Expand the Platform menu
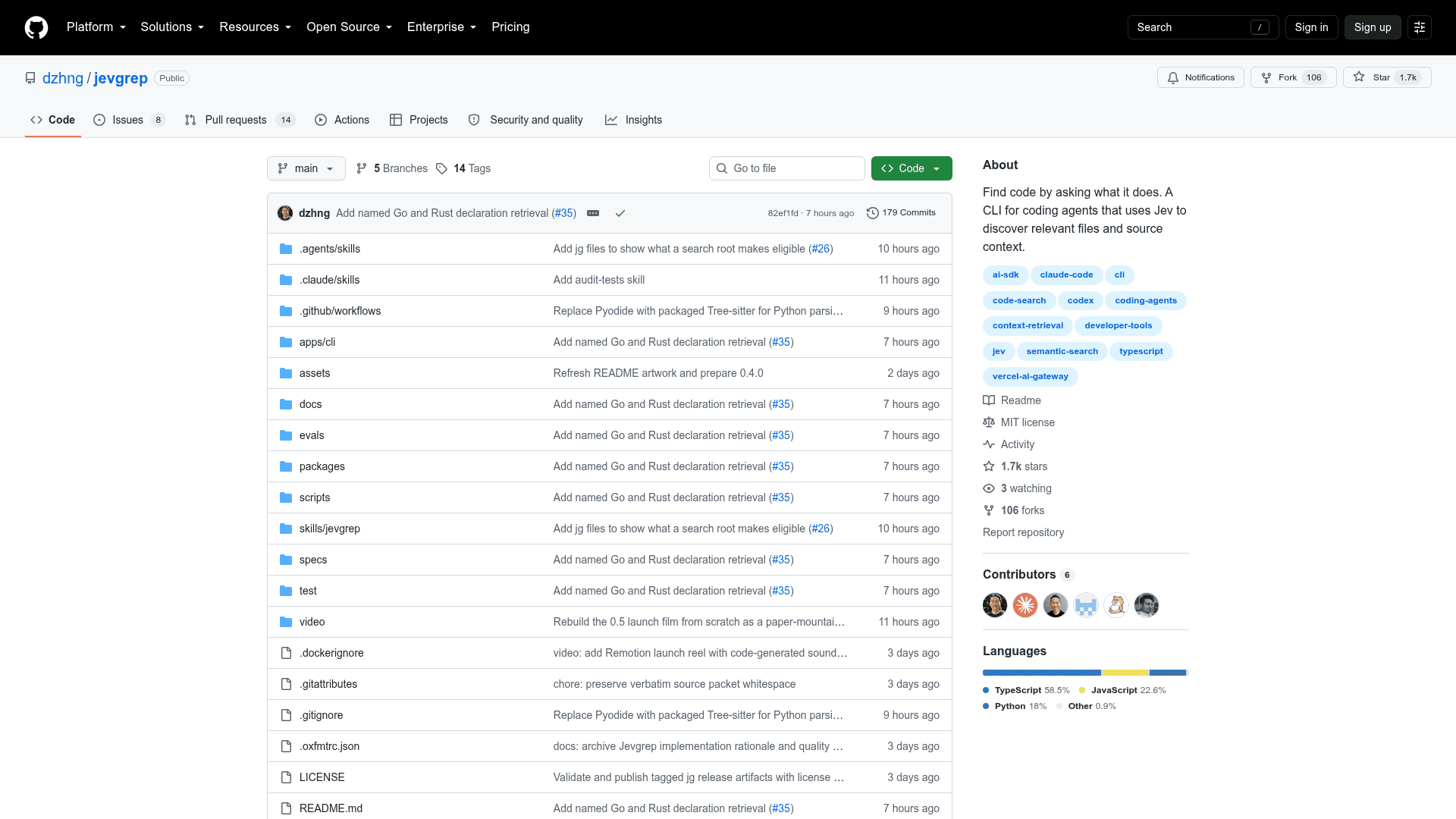The image size is (1456, 819). 96,27
